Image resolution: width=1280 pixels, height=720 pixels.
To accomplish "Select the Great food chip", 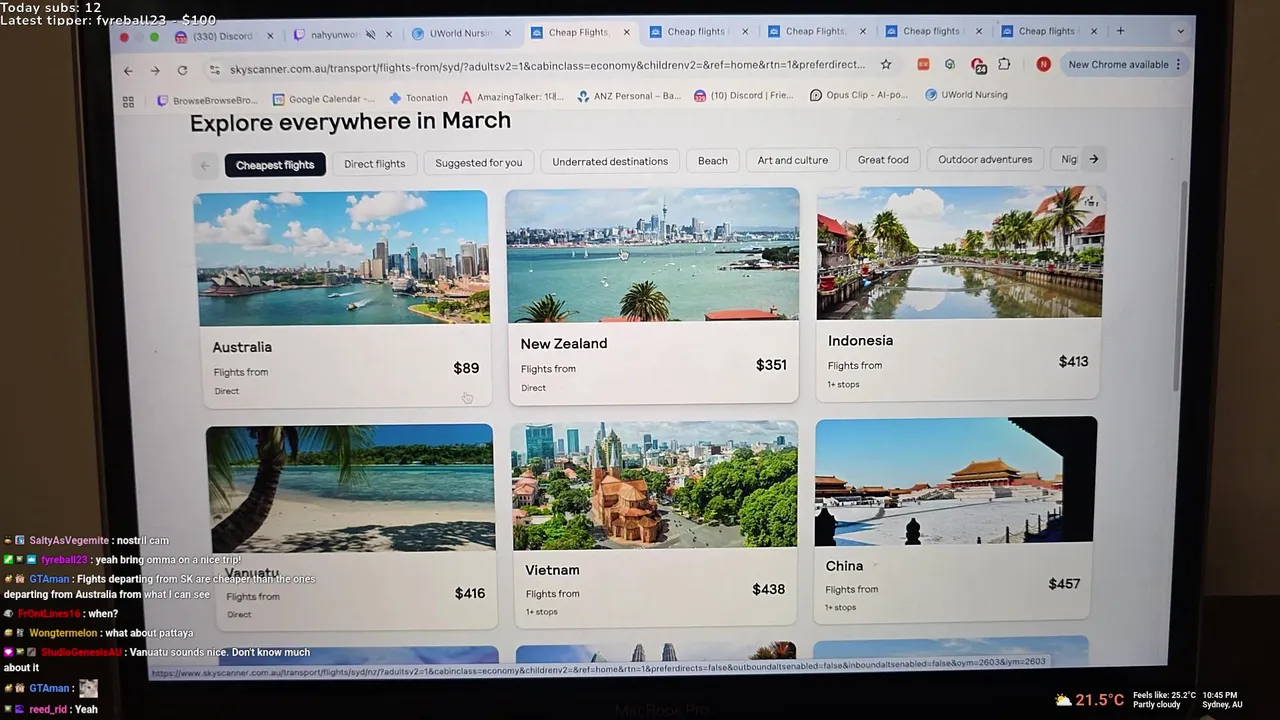I will point(883,159).
